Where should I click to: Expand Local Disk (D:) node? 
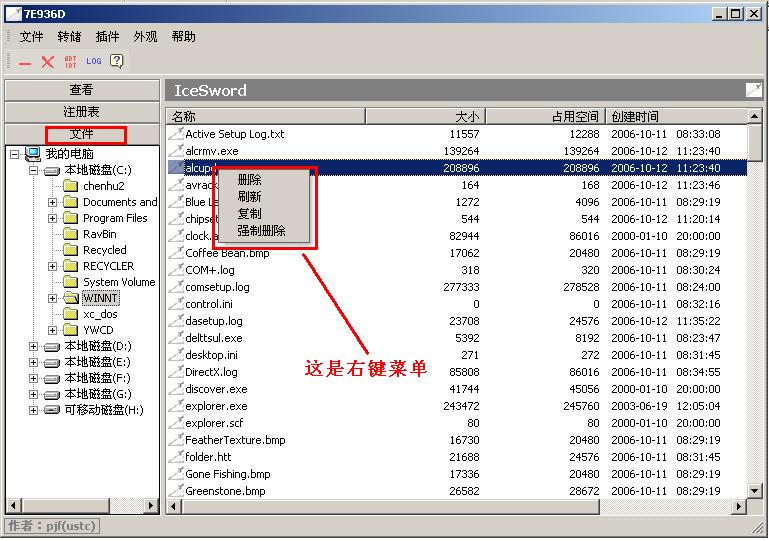click(x=33, y=346)
